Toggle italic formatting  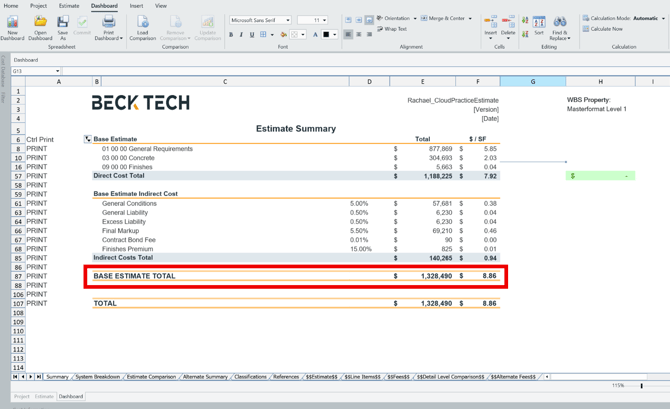coord(241,35)
